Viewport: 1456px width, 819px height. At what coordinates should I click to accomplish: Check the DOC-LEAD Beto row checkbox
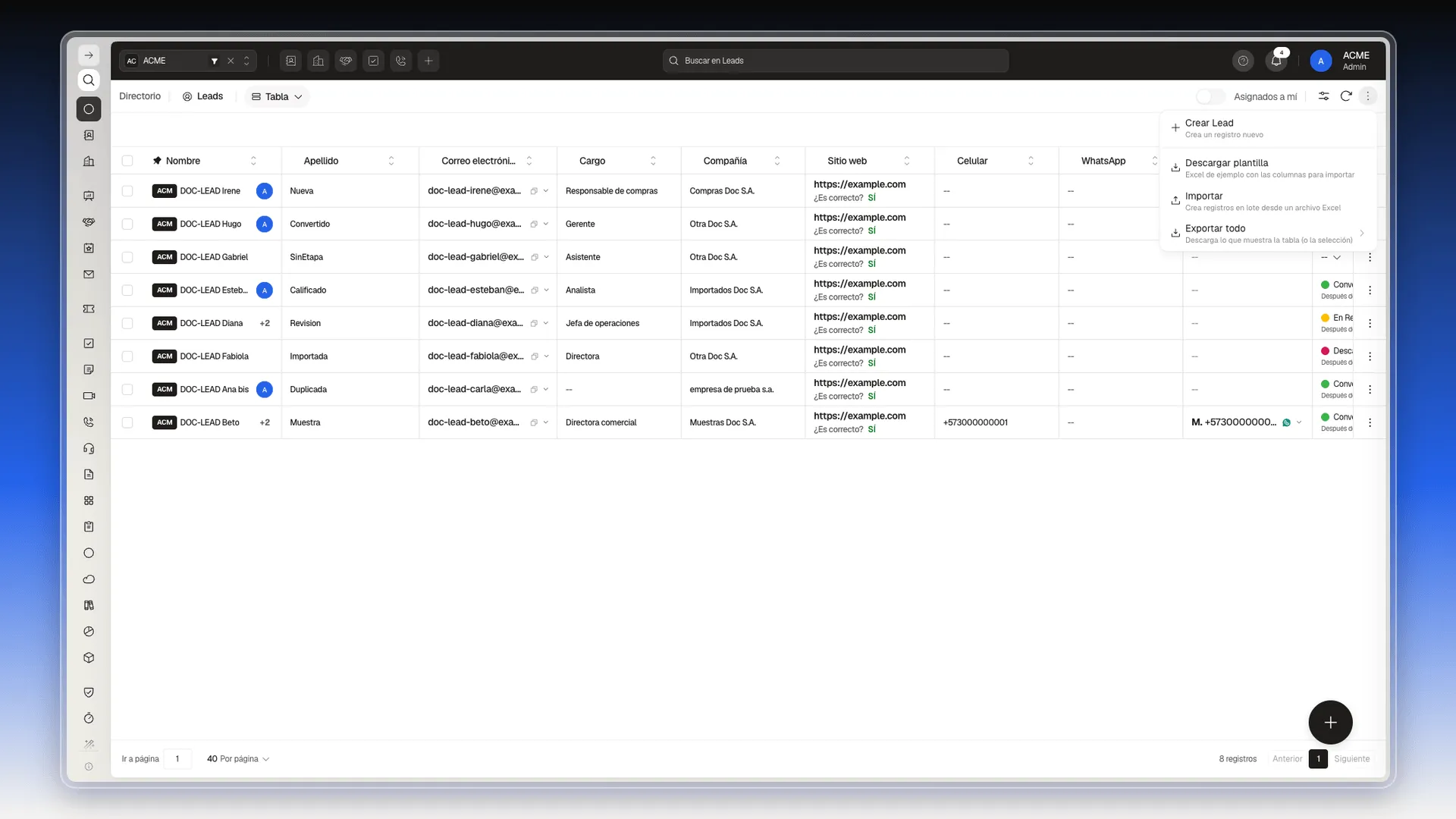pos(127,422)
